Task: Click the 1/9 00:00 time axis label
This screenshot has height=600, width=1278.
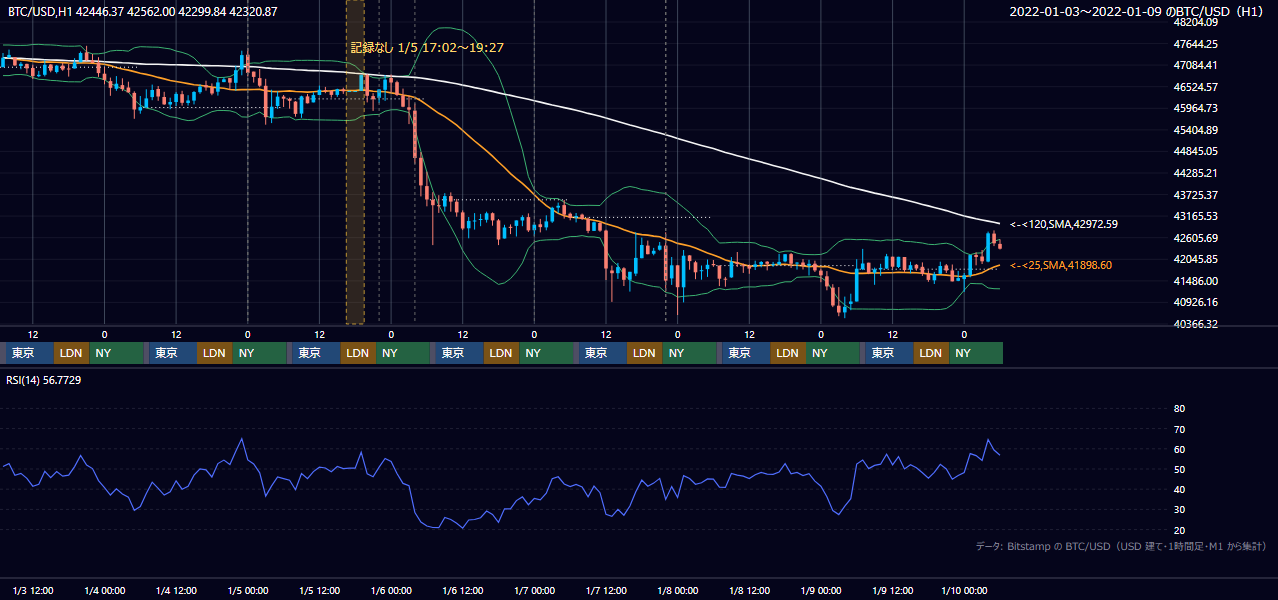Action: coord(821,590)
